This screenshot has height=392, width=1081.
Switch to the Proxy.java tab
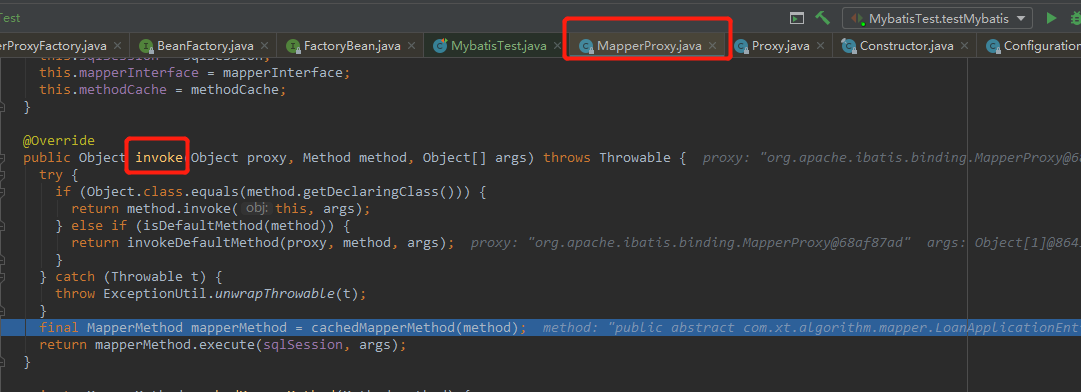(x=780, y=46)
